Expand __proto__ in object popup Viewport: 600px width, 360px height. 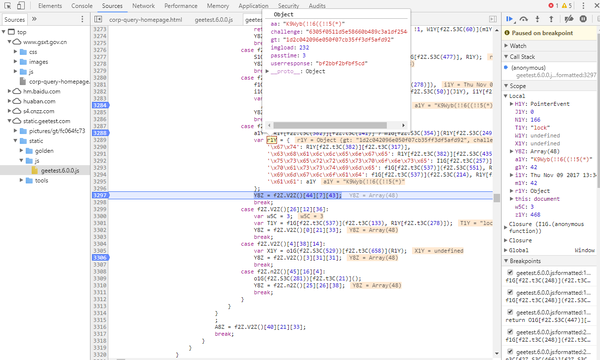(x=267, y=72)
